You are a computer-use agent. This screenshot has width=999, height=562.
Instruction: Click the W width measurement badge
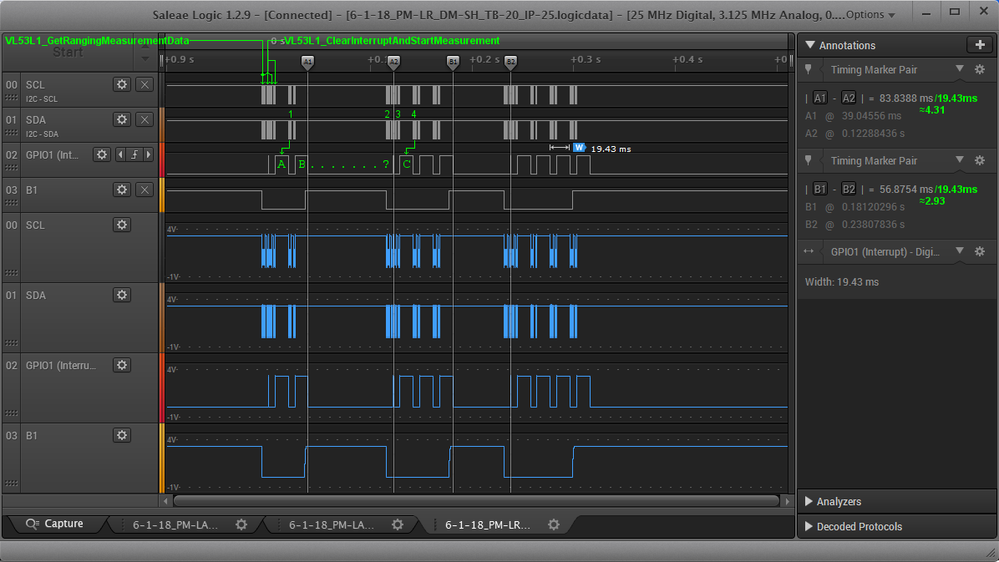(x=579, y=148)
